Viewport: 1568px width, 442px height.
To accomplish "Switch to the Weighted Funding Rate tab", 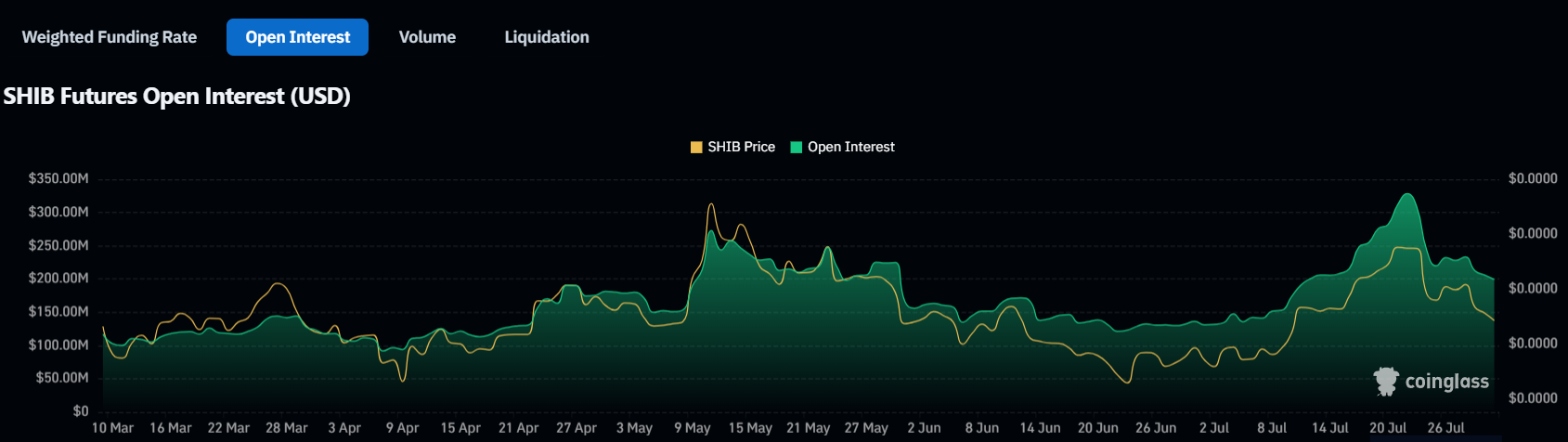I will pyautogui.click(x=110, y=37).
